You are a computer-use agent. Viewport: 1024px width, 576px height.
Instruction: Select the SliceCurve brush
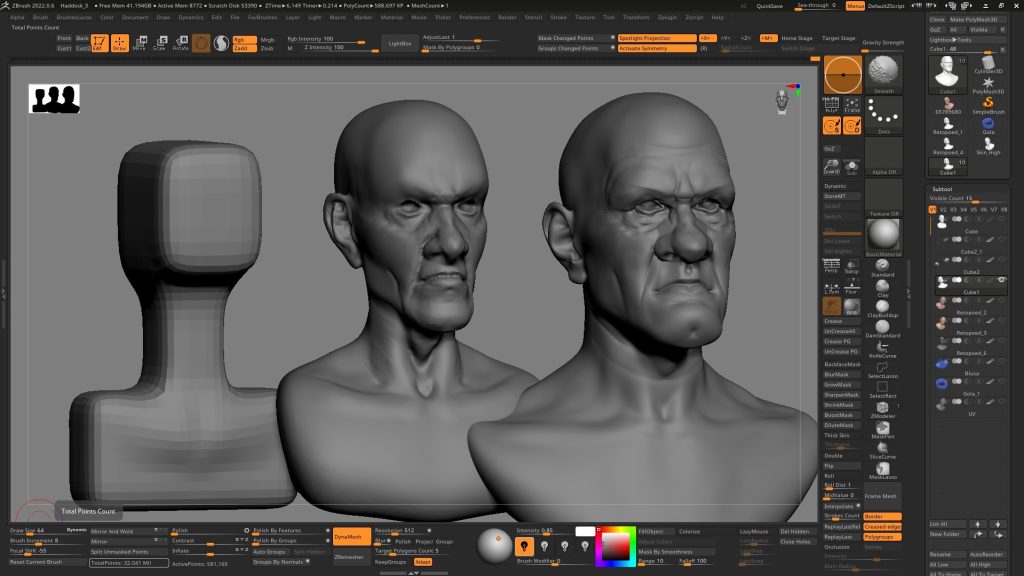coord(882,451)
